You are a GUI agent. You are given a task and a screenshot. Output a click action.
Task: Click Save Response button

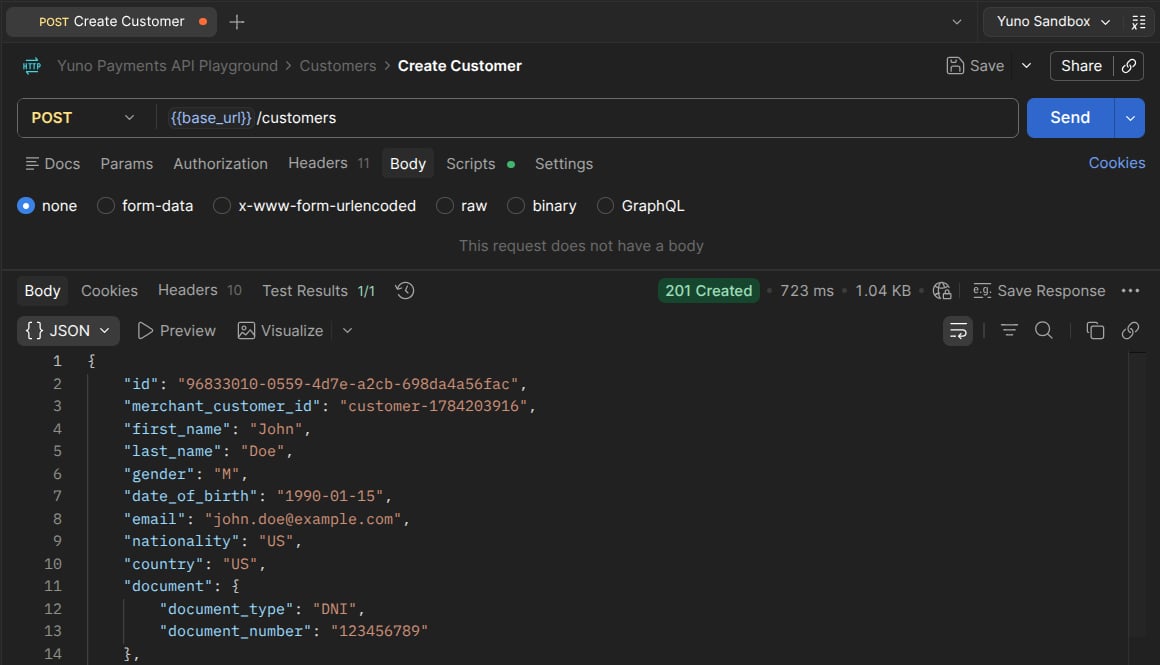1039,291
